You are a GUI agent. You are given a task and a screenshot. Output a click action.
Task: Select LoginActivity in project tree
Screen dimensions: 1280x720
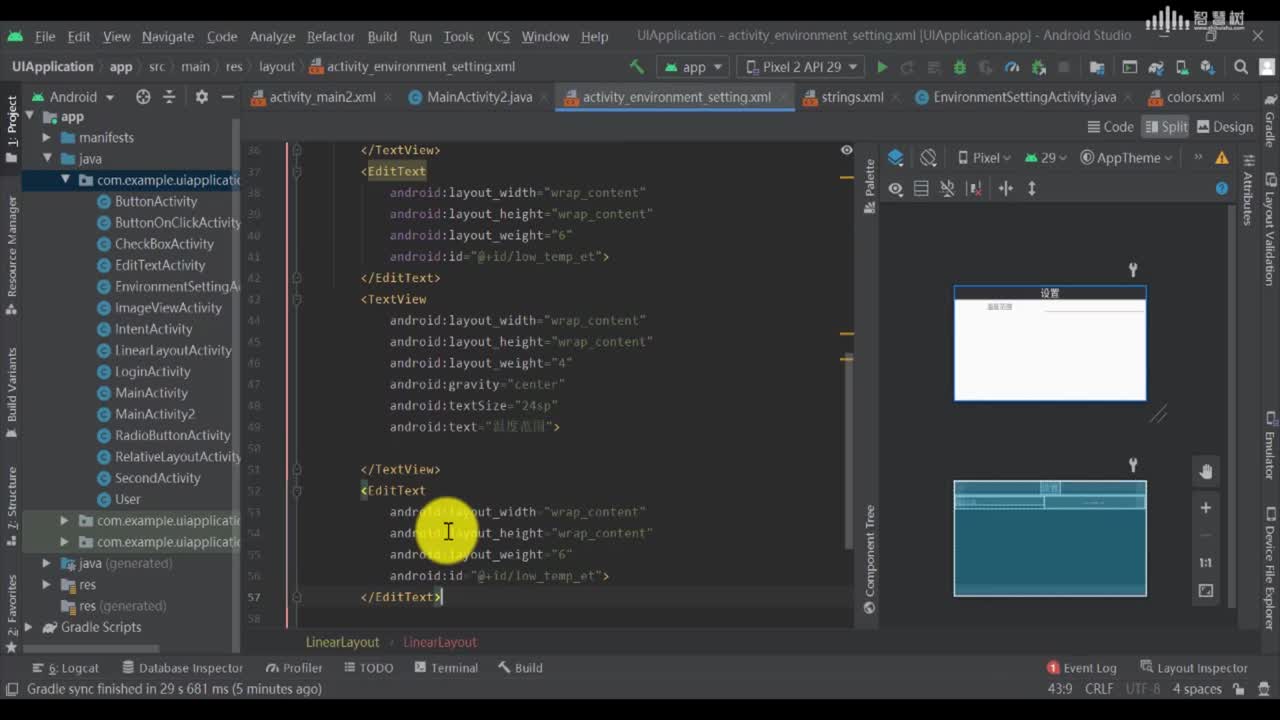(152, 372)
